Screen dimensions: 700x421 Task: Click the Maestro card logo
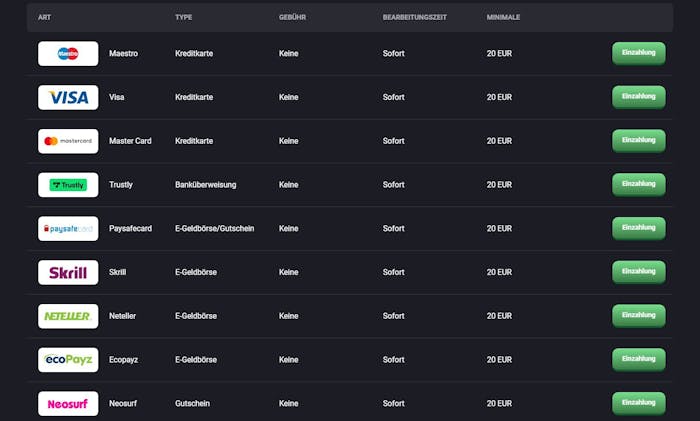click(x=68, y=54)
